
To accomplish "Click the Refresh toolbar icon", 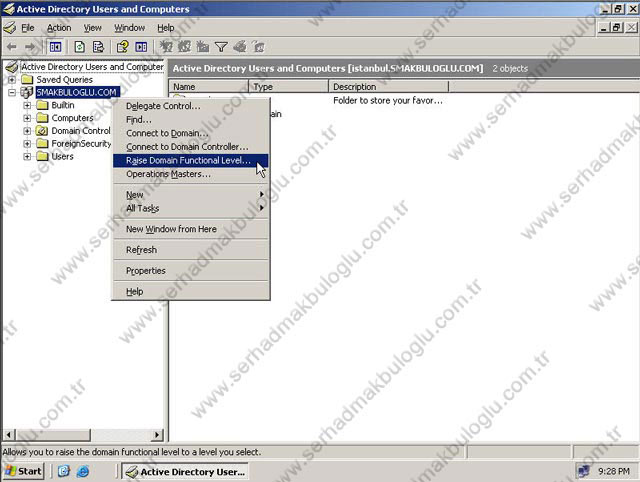I will [80, 47].
